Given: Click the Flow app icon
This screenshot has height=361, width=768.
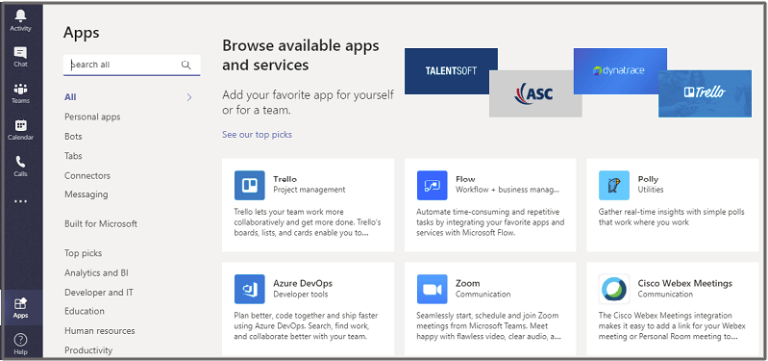Looking at the screenshot, I should [x=432, y=185].
